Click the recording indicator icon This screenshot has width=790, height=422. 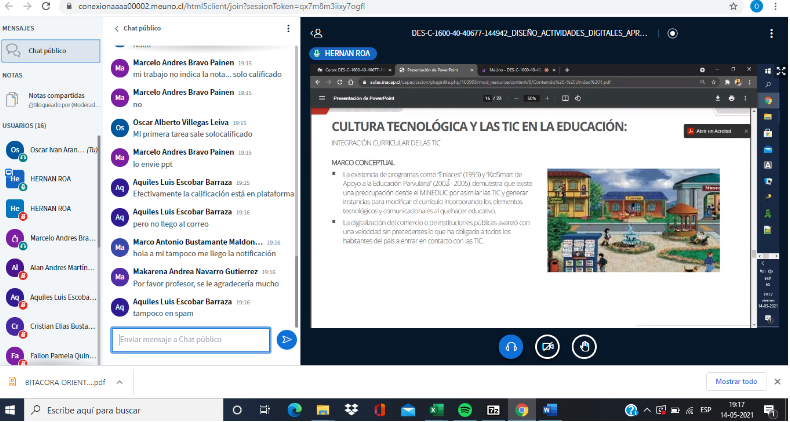(673, 32)
